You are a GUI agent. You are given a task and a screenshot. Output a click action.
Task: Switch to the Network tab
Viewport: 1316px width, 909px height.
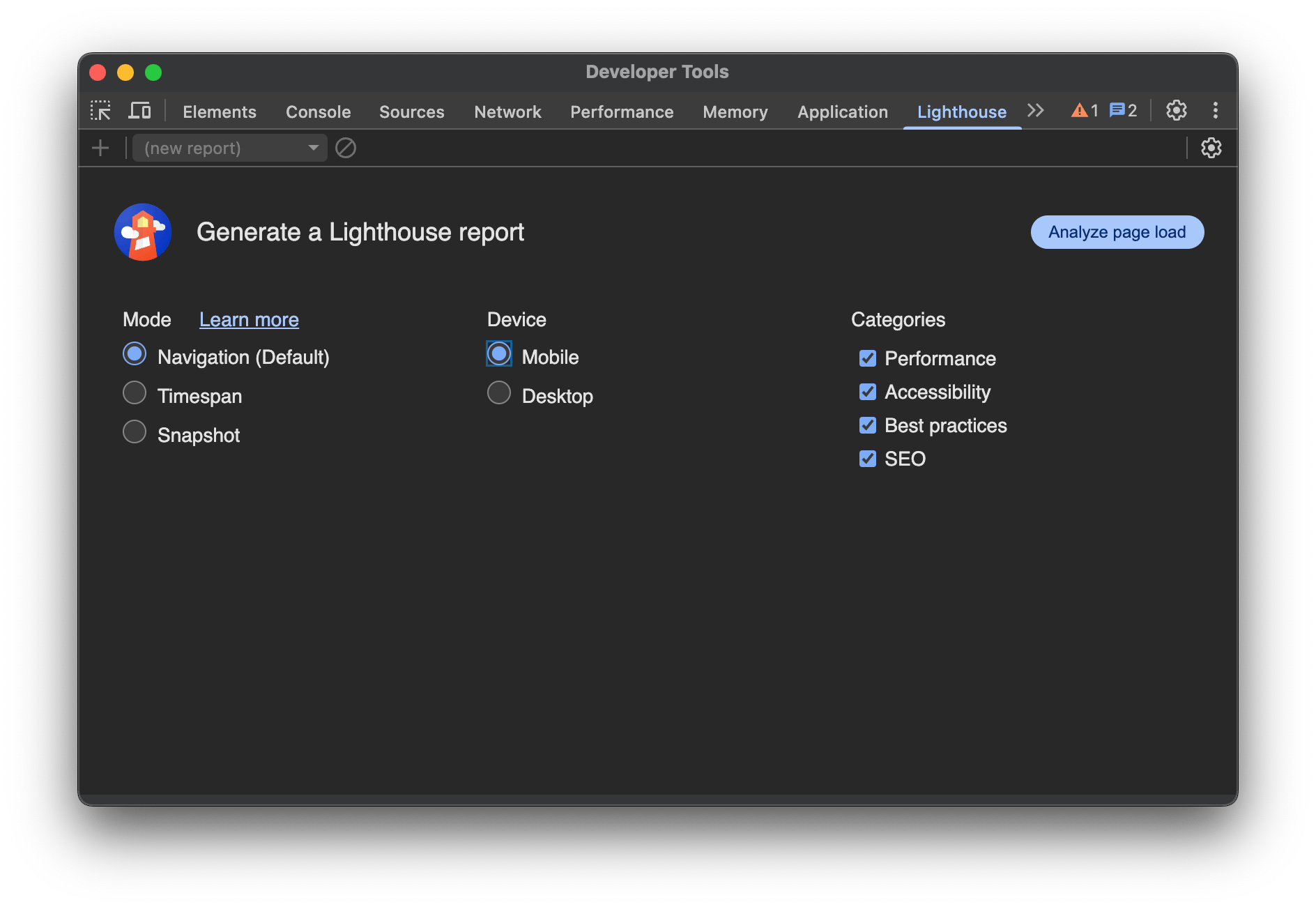[x=507, y=112]
